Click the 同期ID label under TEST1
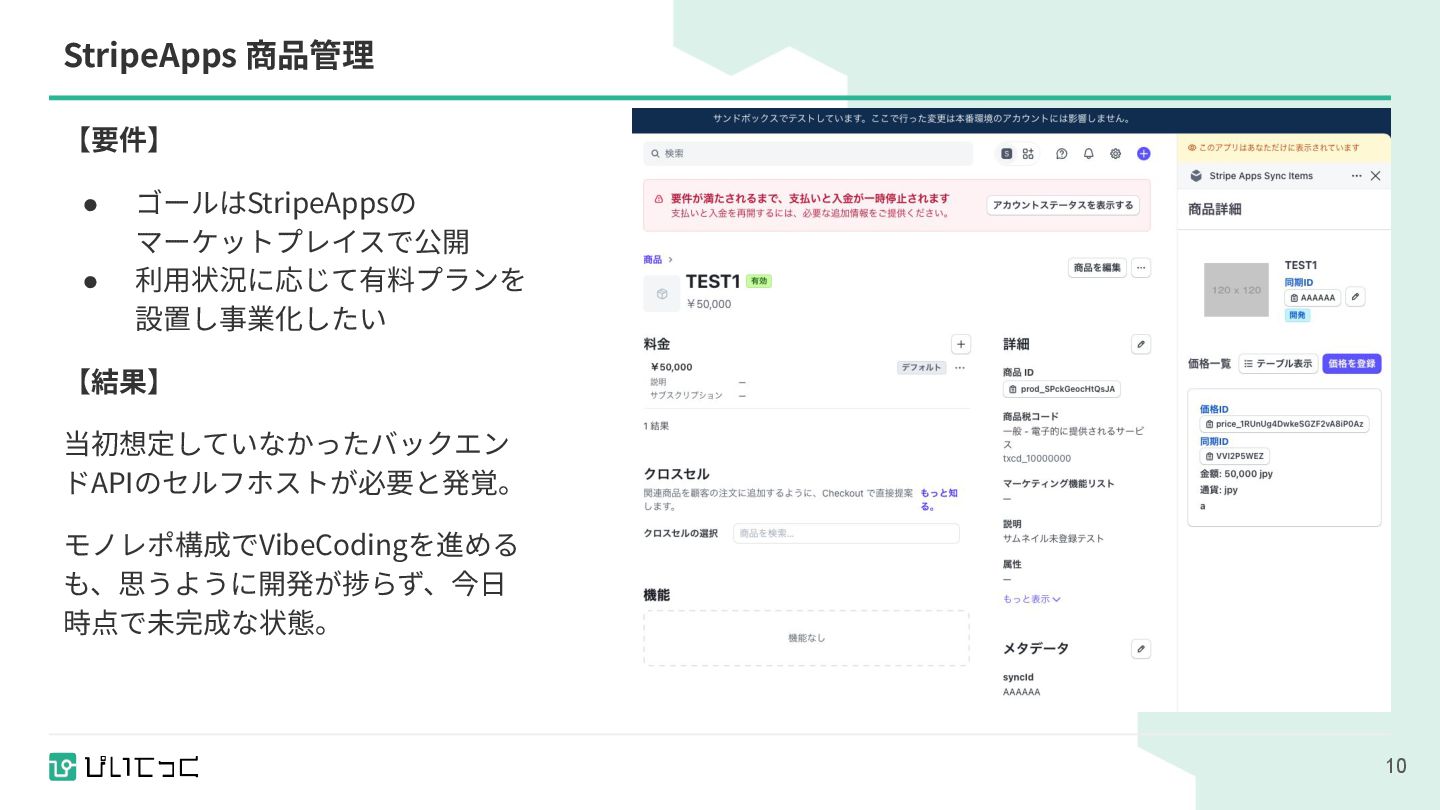The height and width of the screenshot is (810, 1440). pos(1299,282)
